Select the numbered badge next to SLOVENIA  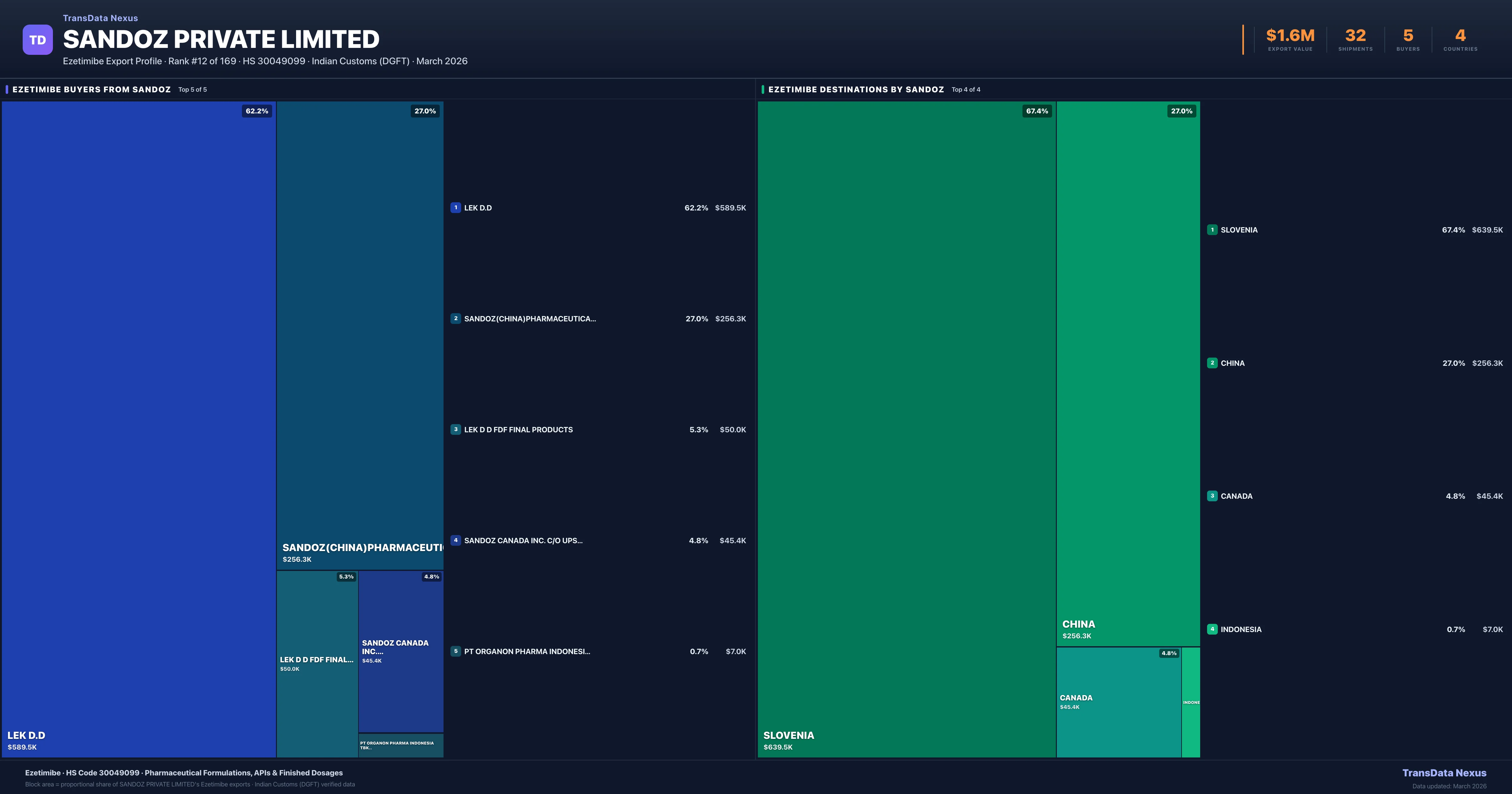pos(1212,230)
